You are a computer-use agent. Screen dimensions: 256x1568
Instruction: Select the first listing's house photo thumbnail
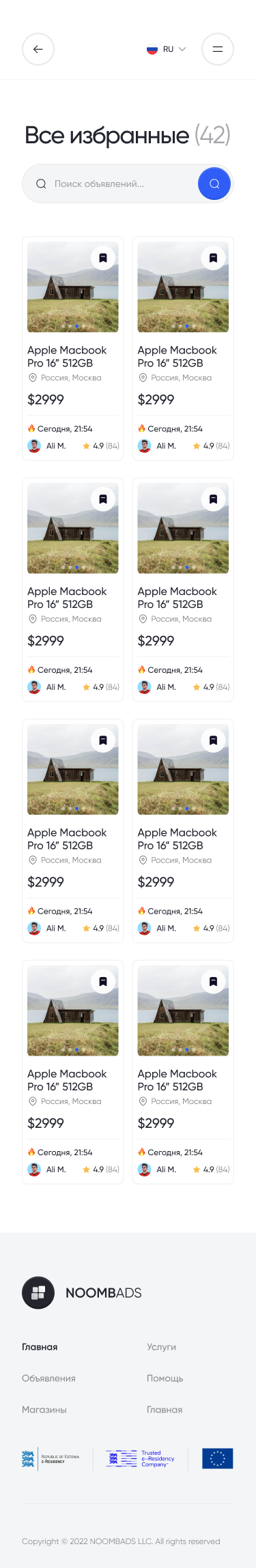point(73,287)
